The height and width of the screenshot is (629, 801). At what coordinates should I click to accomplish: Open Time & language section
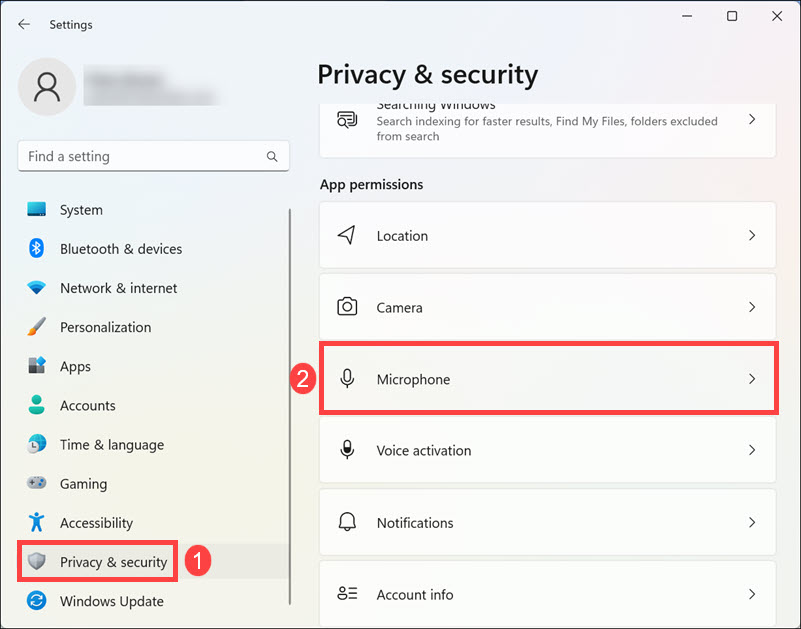tap(111, 445)
